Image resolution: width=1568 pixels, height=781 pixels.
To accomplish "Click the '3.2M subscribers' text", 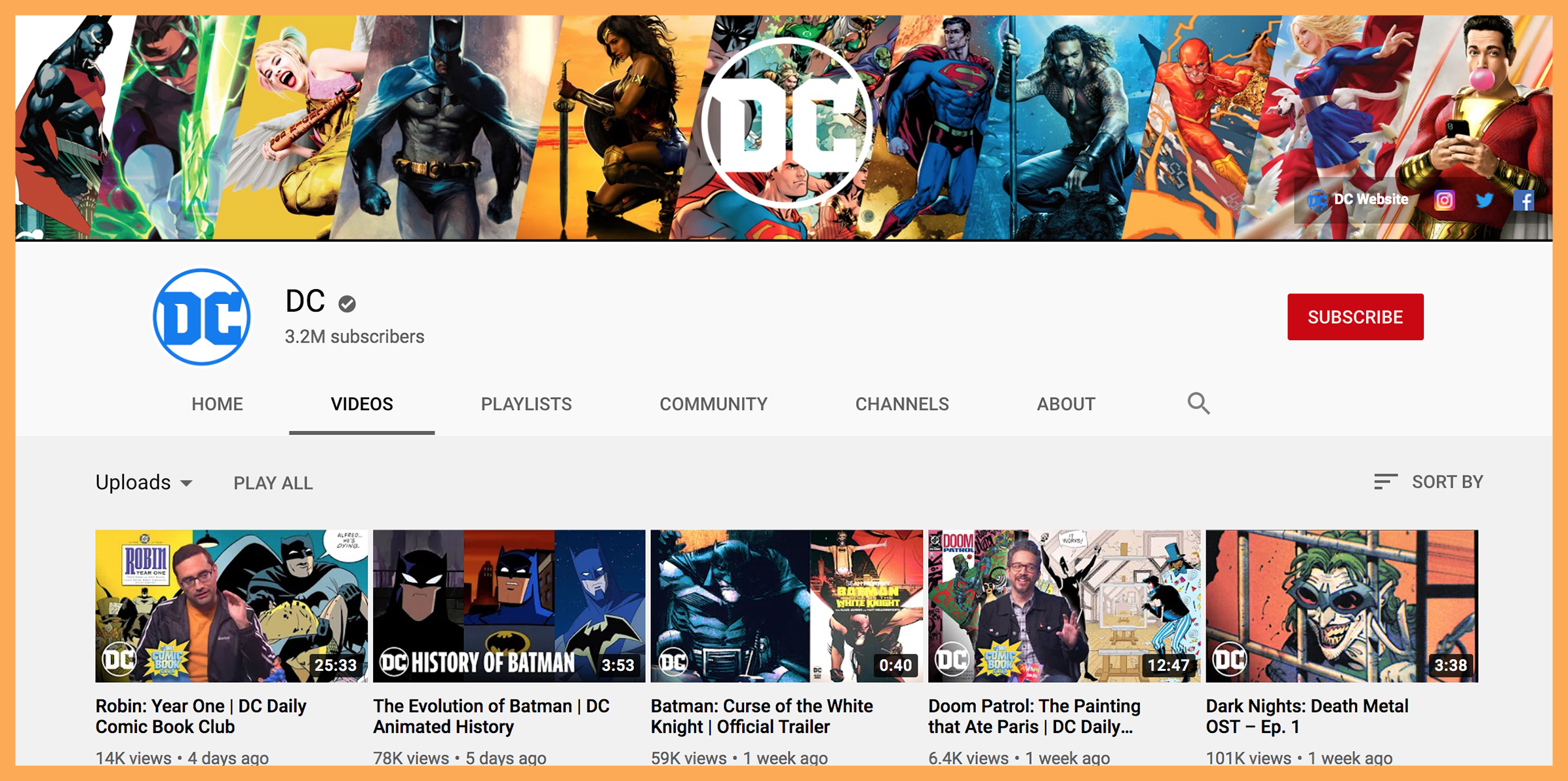I will click(x=355, y=337).
